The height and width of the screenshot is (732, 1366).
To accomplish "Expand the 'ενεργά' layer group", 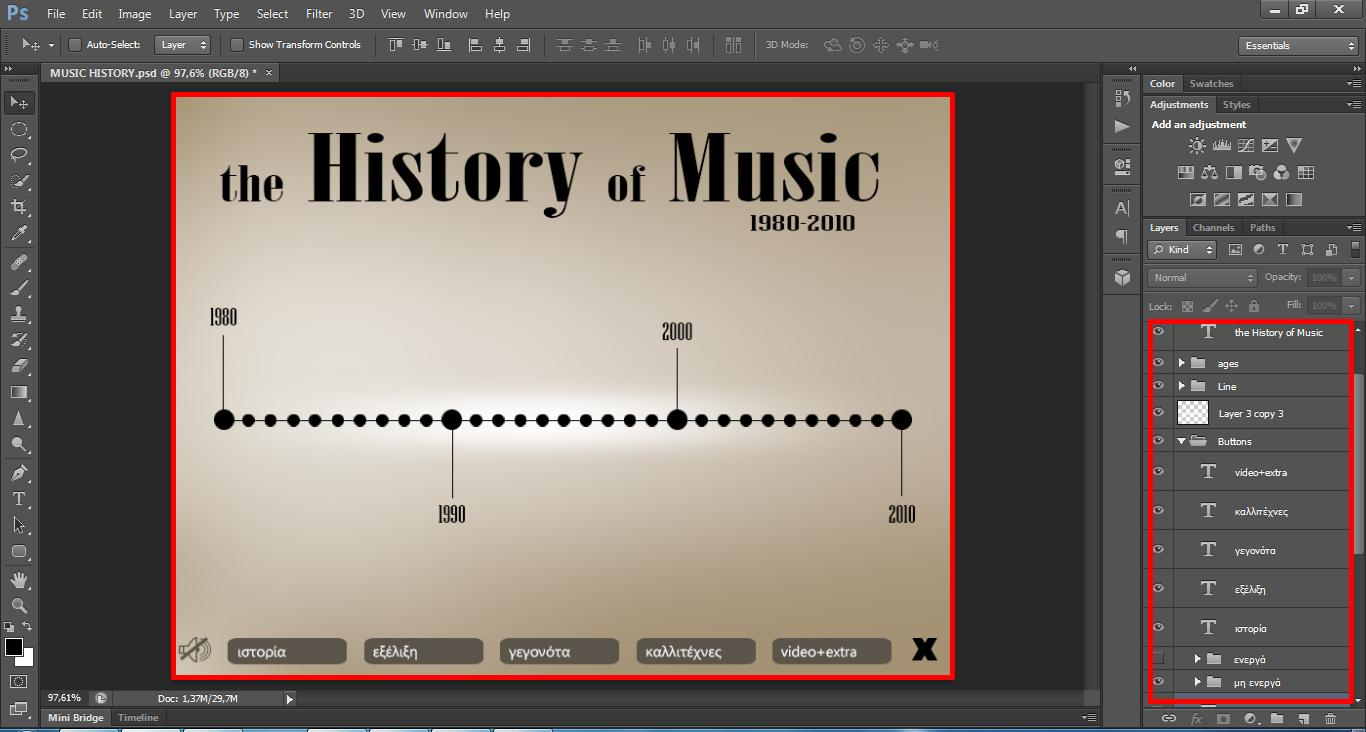I will click(1198, 659).
